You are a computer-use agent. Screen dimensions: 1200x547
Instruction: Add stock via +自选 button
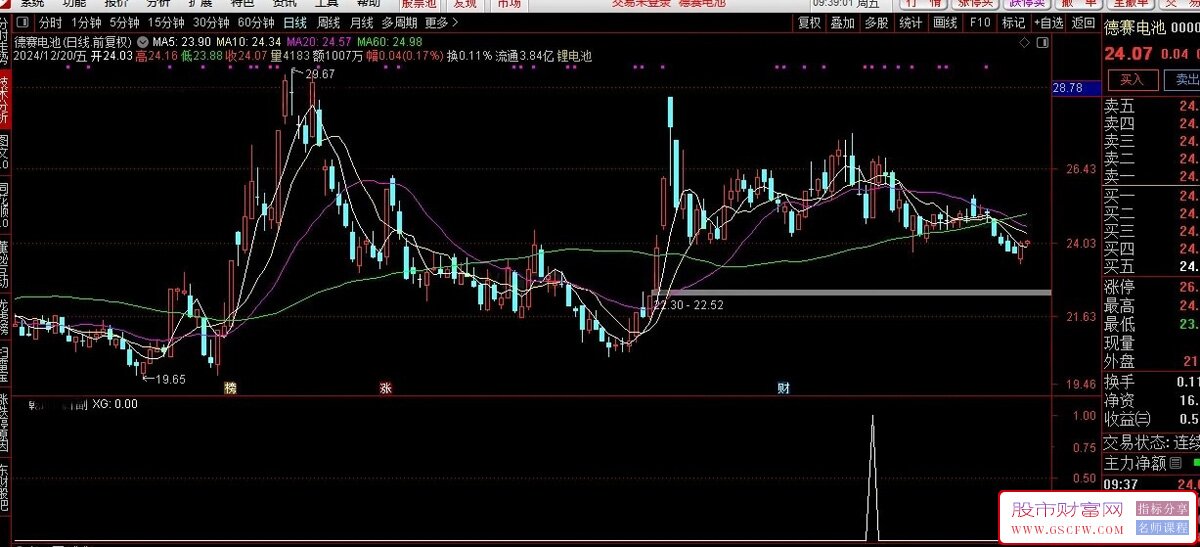tap(1047, 23)
